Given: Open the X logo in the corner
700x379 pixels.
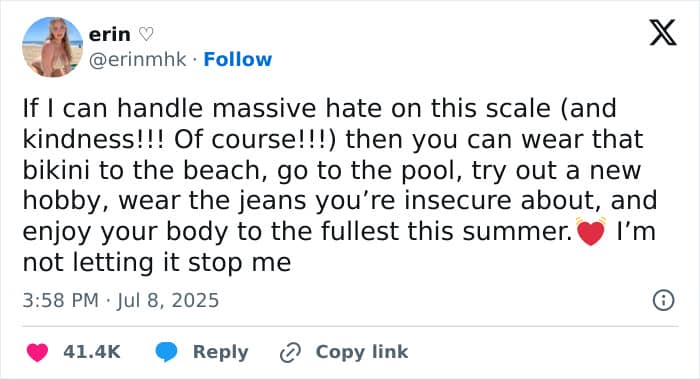Looking at the screenshot, I should [x=663, y=33].
